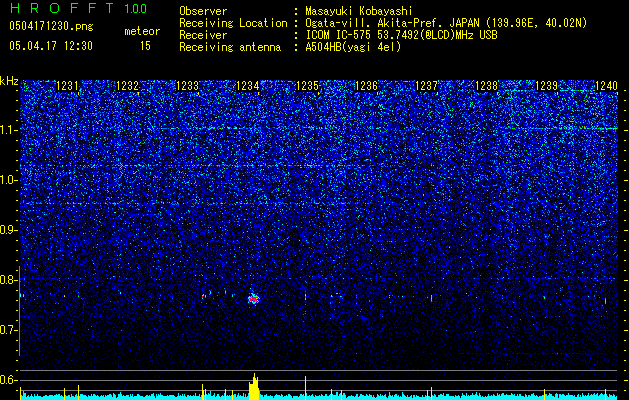Viewport: 629px width, 400px height.
Task: Click the gray vertical frequency-range bar at left edge
Action: coord(20,311)
